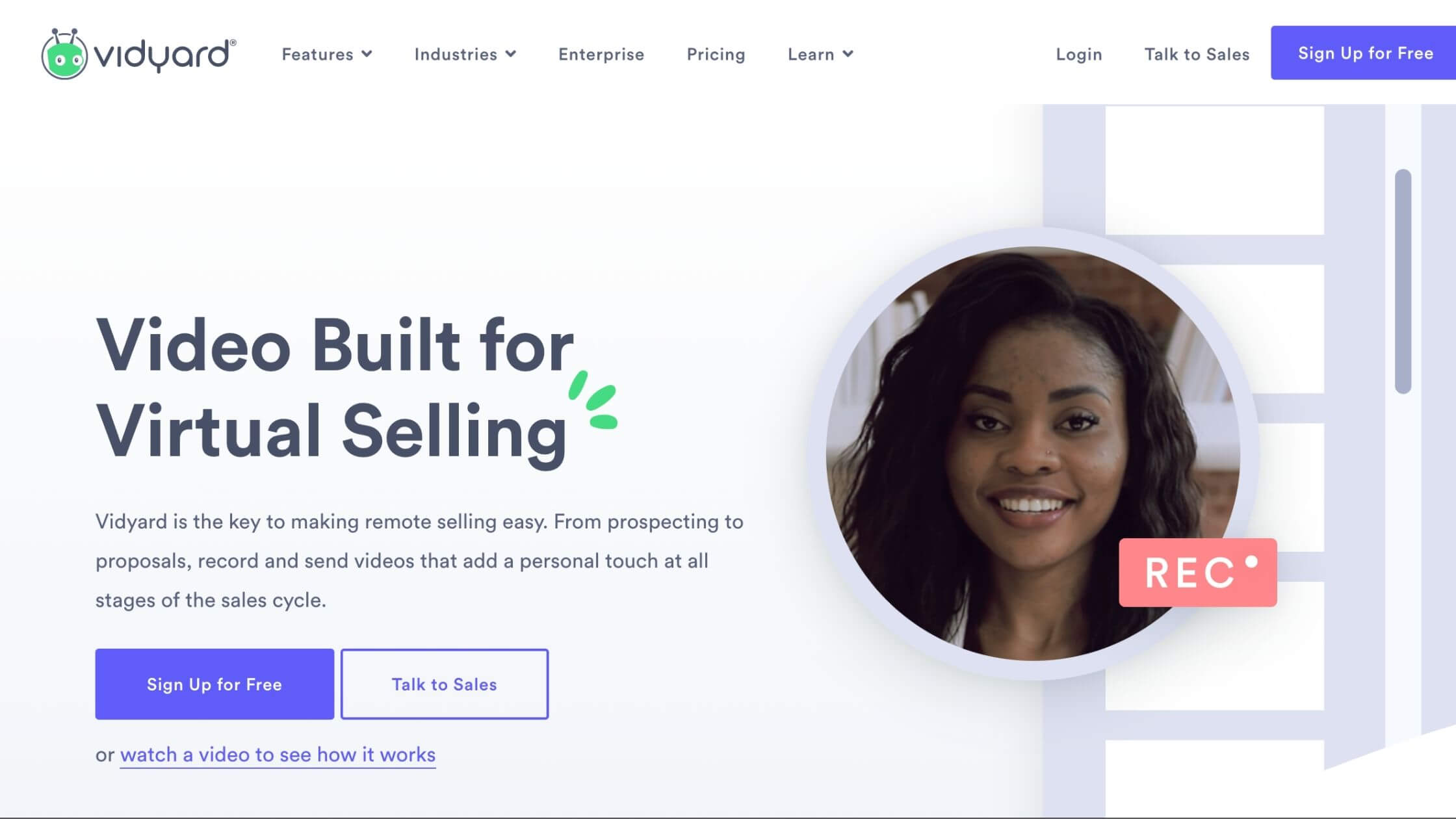Click Talk to Sales in the top navigation
This screenshot has width=1456, height=819.
(1197, 54)
